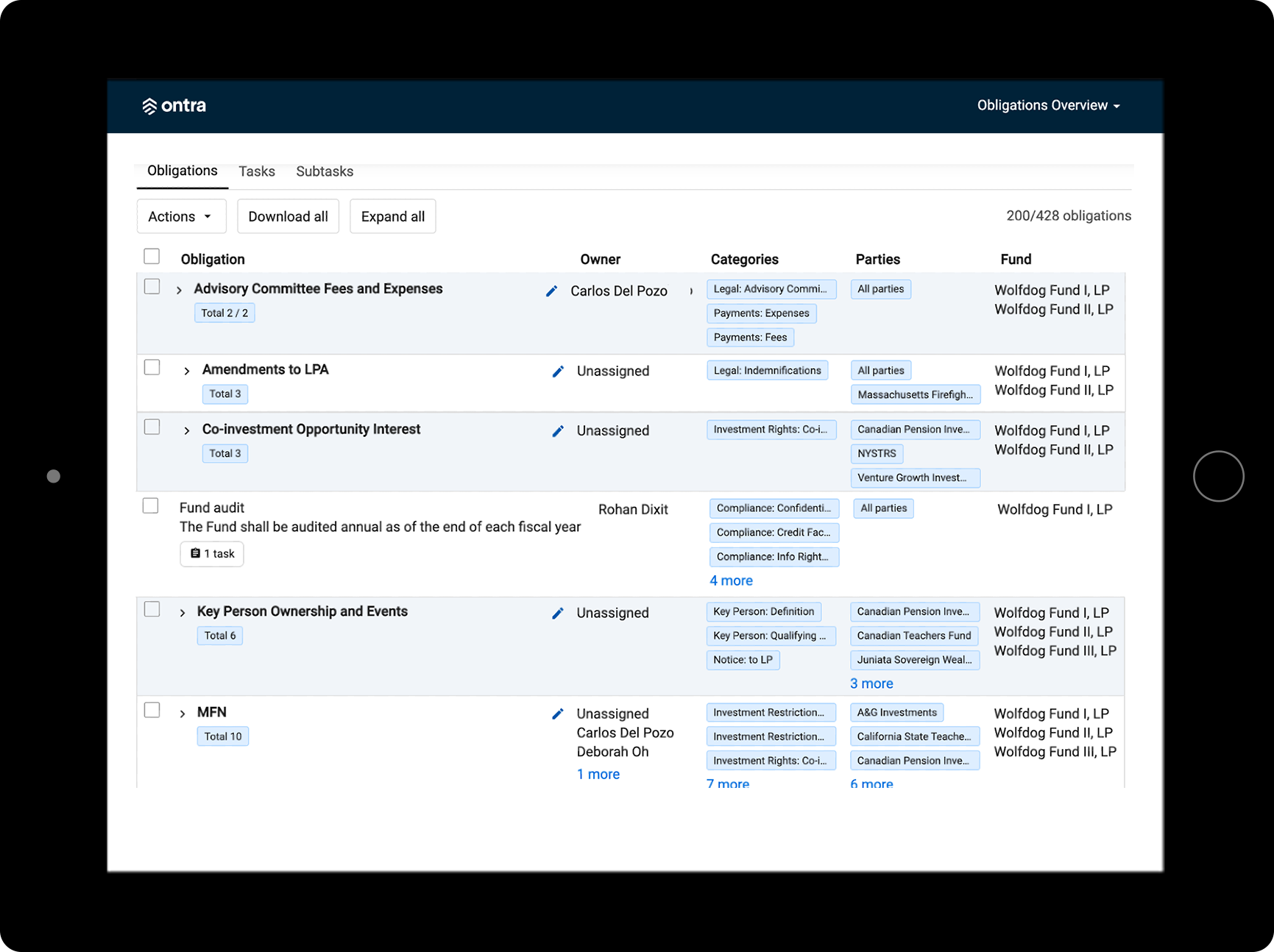
Task: Switch to the Tasks tab
Action: point(257,171)
